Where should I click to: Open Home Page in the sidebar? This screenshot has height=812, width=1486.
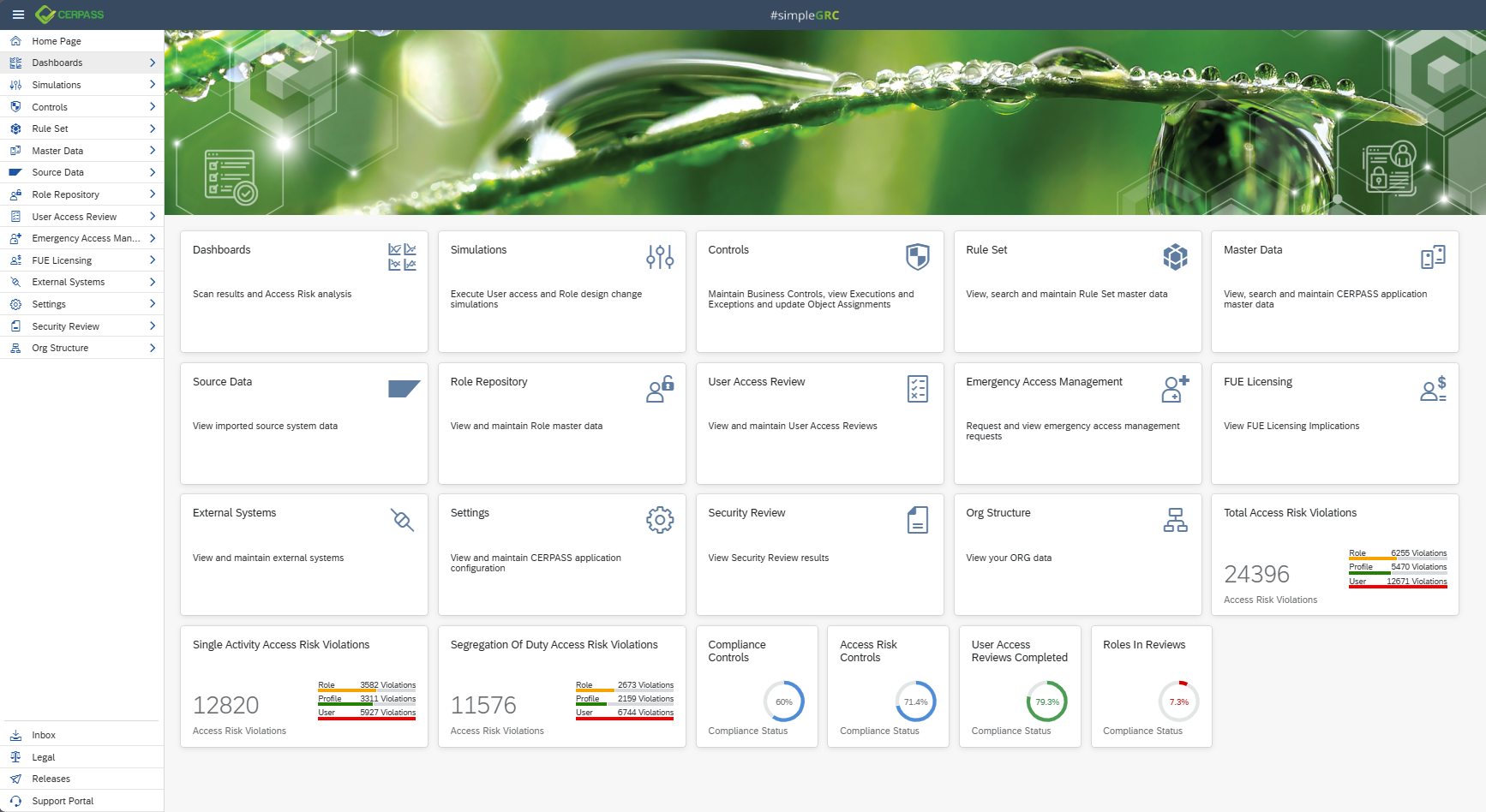[x=81, y=40]
